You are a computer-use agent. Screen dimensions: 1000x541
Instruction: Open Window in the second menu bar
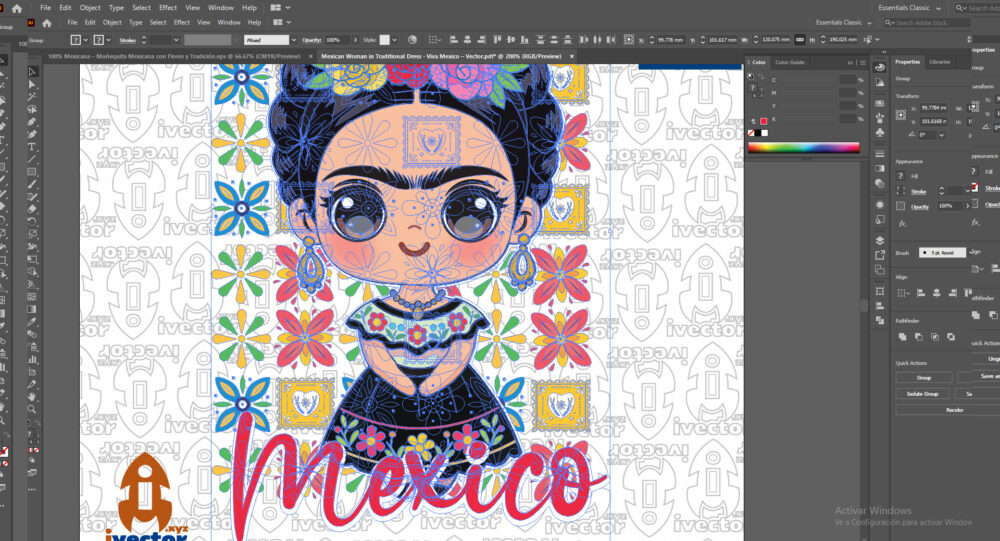[x=229, y=22]
